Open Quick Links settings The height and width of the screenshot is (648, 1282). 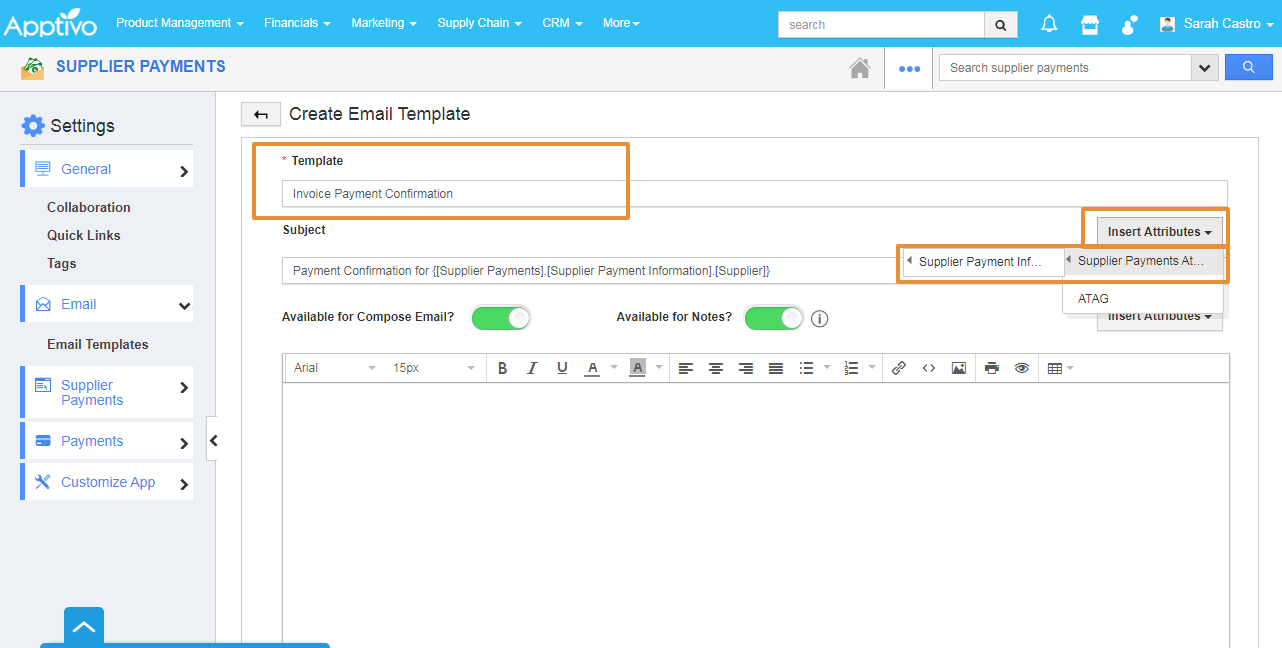pyautogui.click(x=84, y=235)
